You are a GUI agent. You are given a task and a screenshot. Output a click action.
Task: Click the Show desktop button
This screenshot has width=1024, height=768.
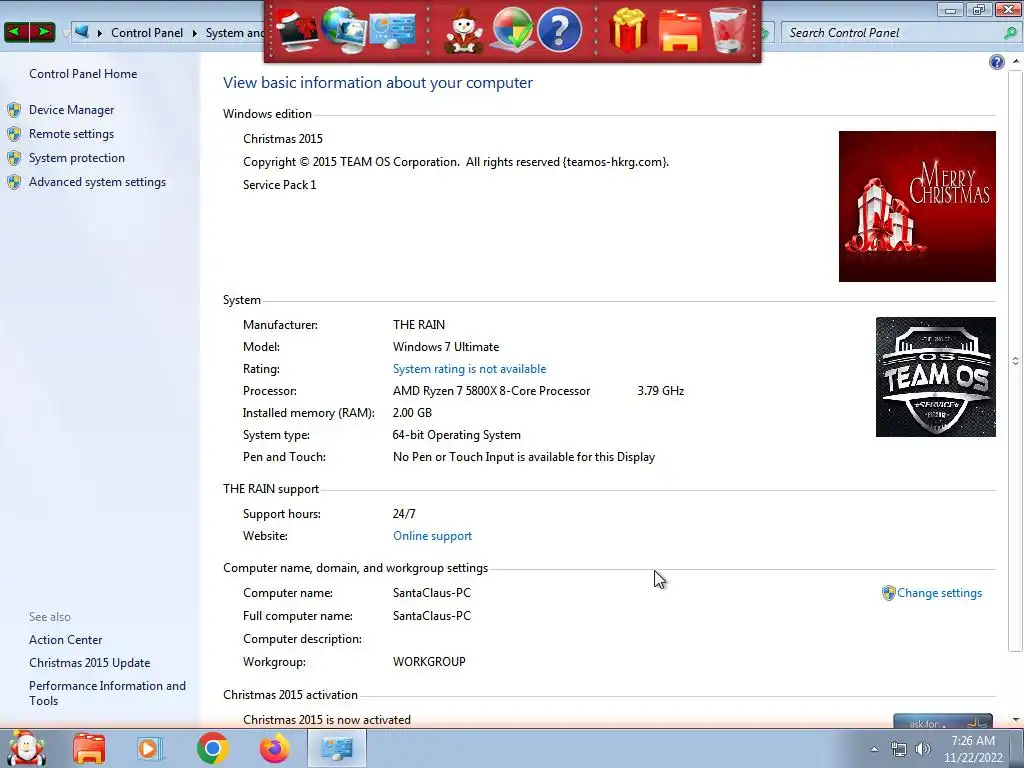[1017, 748]
